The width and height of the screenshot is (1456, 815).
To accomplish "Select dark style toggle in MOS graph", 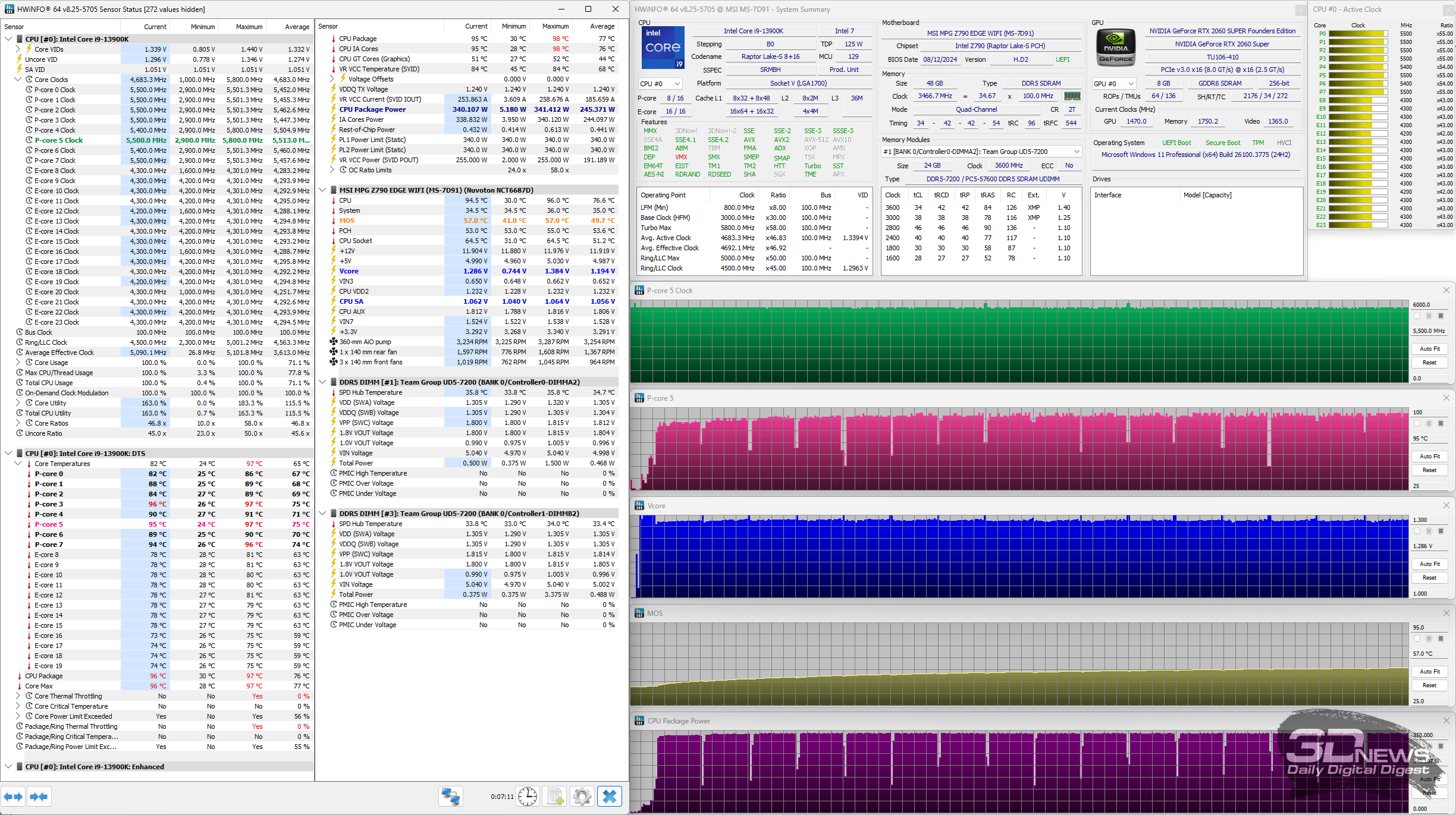I will (x=1441, y=639).
